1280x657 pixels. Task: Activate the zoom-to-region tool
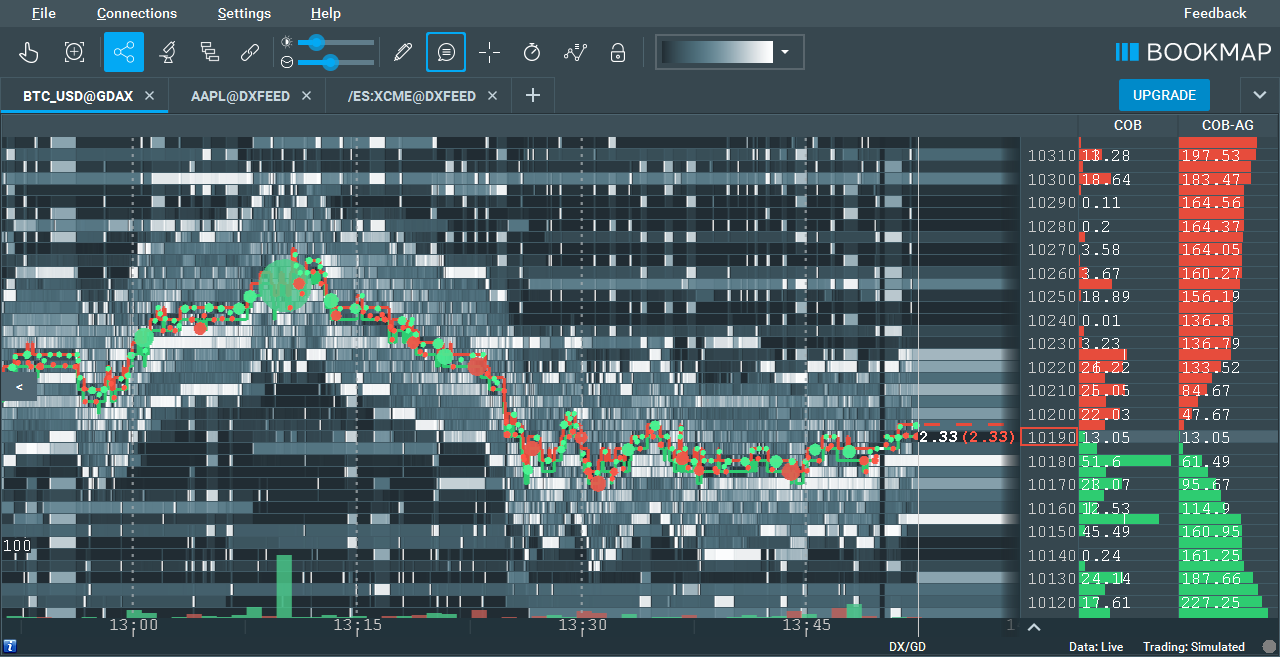coord(74,52)
